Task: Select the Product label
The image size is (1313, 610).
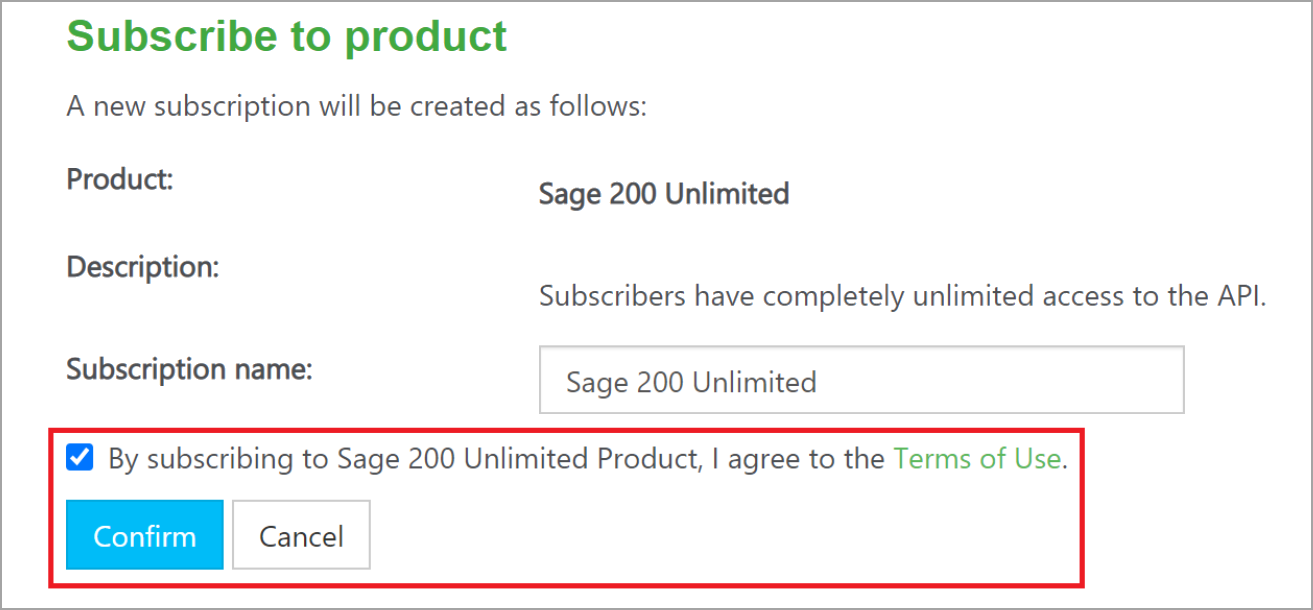Action: coord(119,179)
